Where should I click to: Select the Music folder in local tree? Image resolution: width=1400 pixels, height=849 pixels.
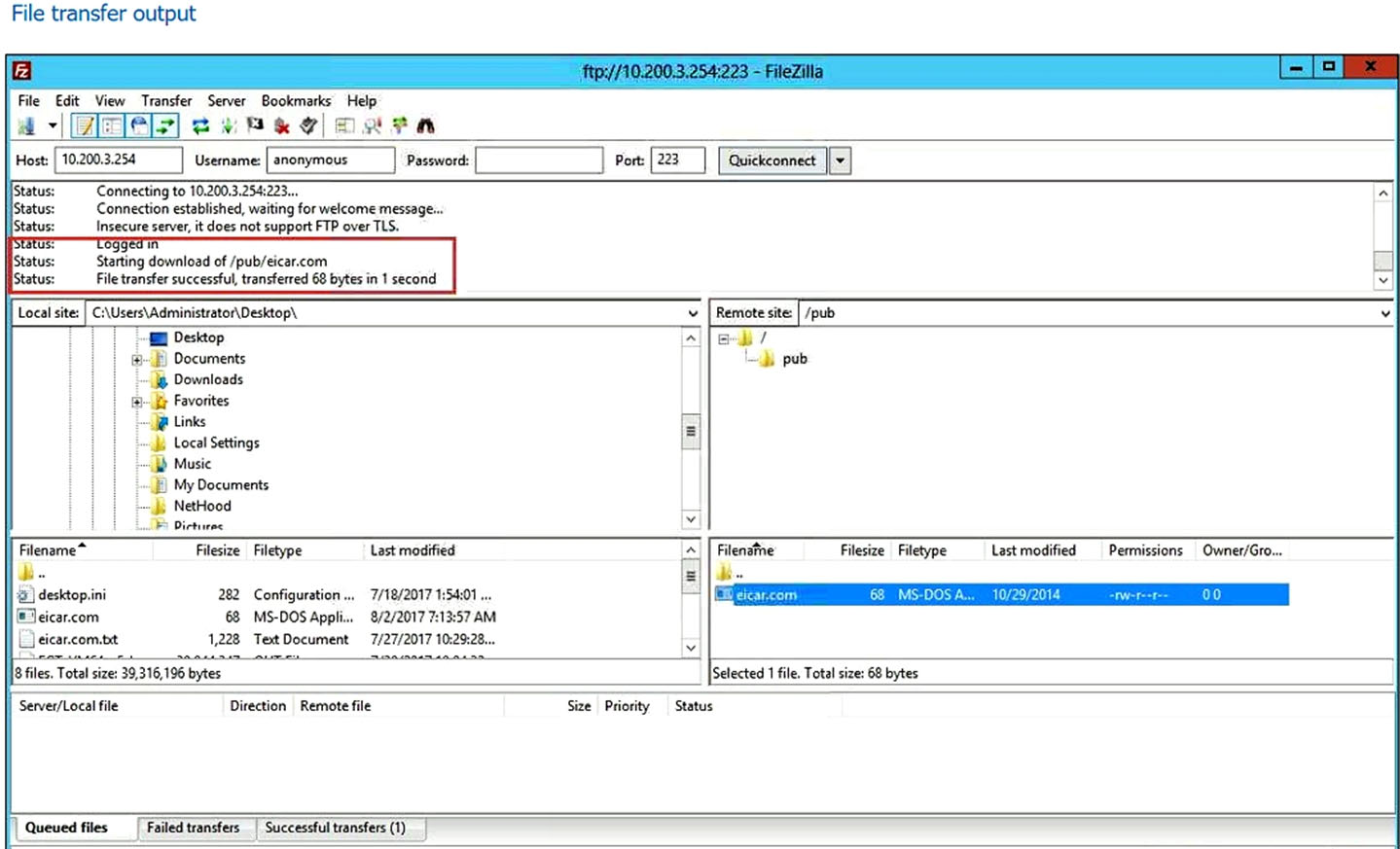[193, 464]
